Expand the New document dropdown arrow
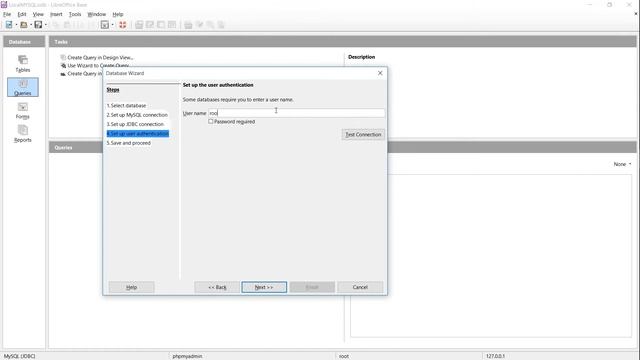The width and height of the screenshot is (640, 360). pyautogui.click(x=16, y=25)
